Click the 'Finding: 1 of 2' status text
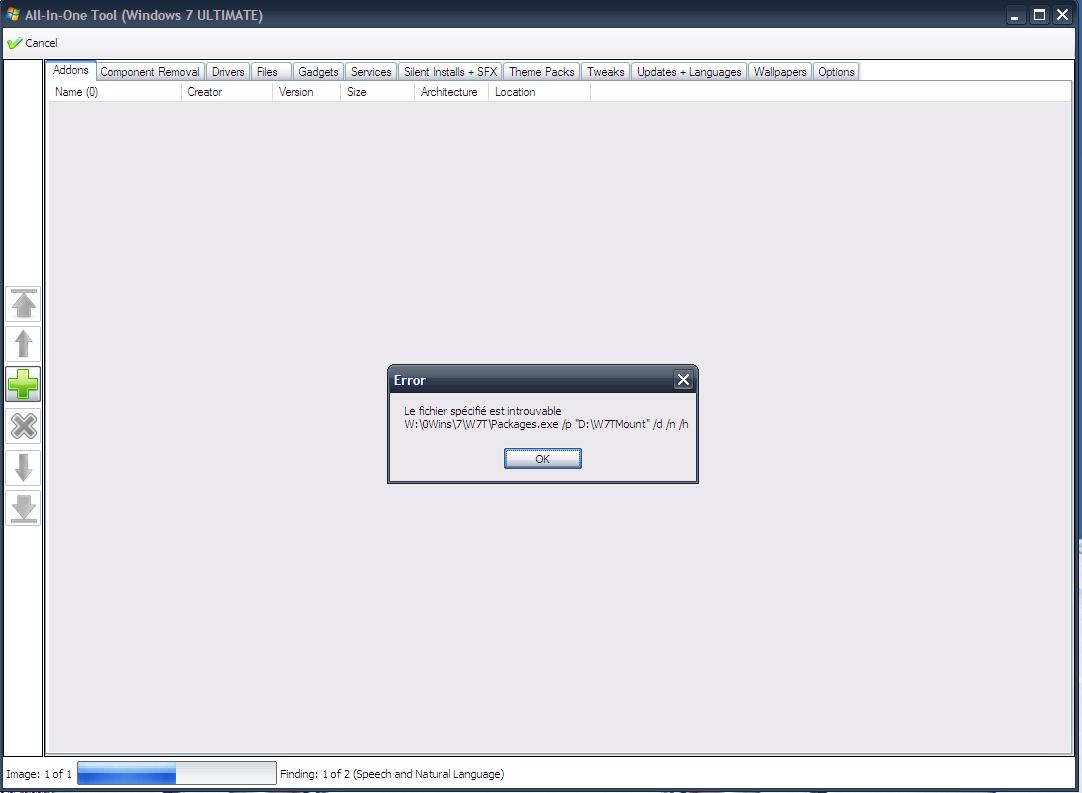The width and height of the screenshot is (1082, 793). click(392, 774)
